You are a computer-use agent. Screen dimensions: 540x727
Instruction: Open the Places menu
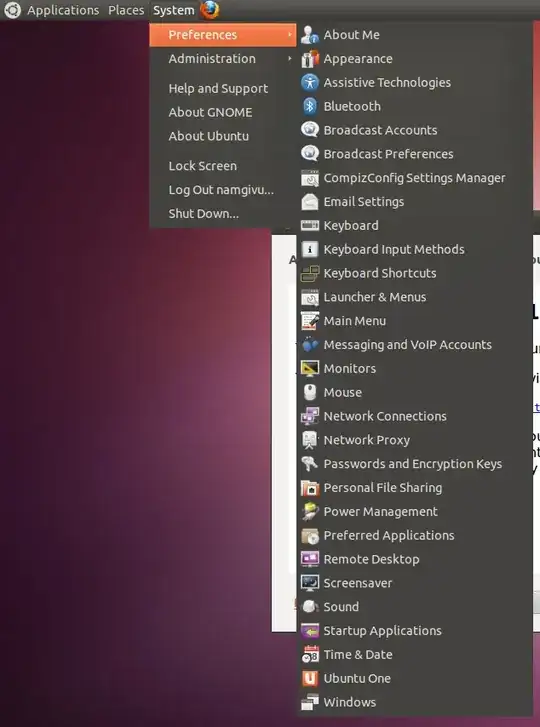pos(126,10)
